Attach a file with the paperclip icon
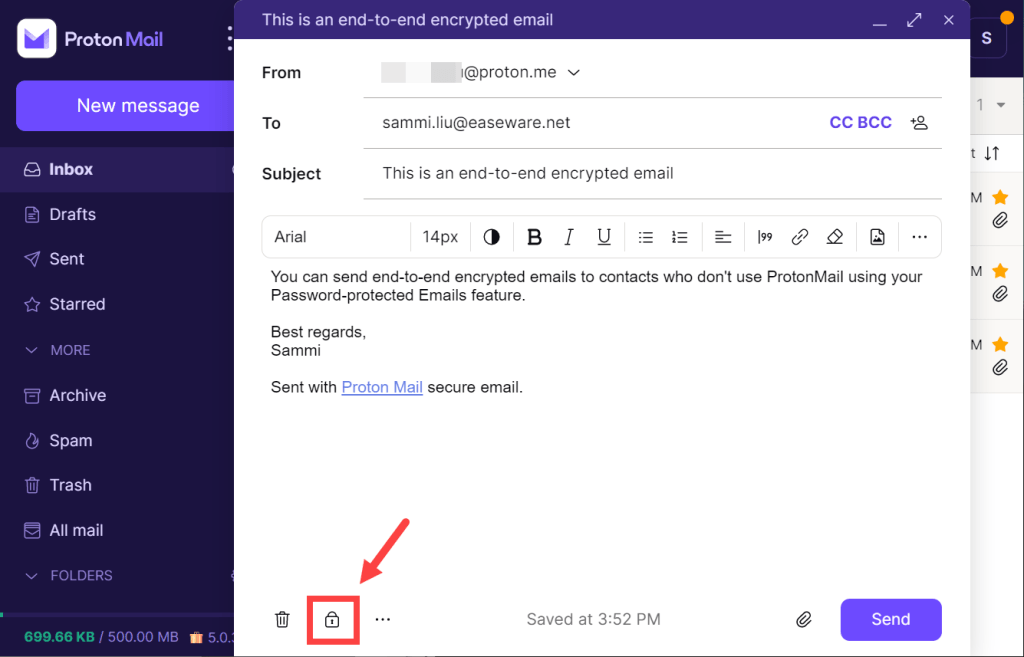Image resolution: width=1024 pixels, height=657 pixels. tap(803, 619)
